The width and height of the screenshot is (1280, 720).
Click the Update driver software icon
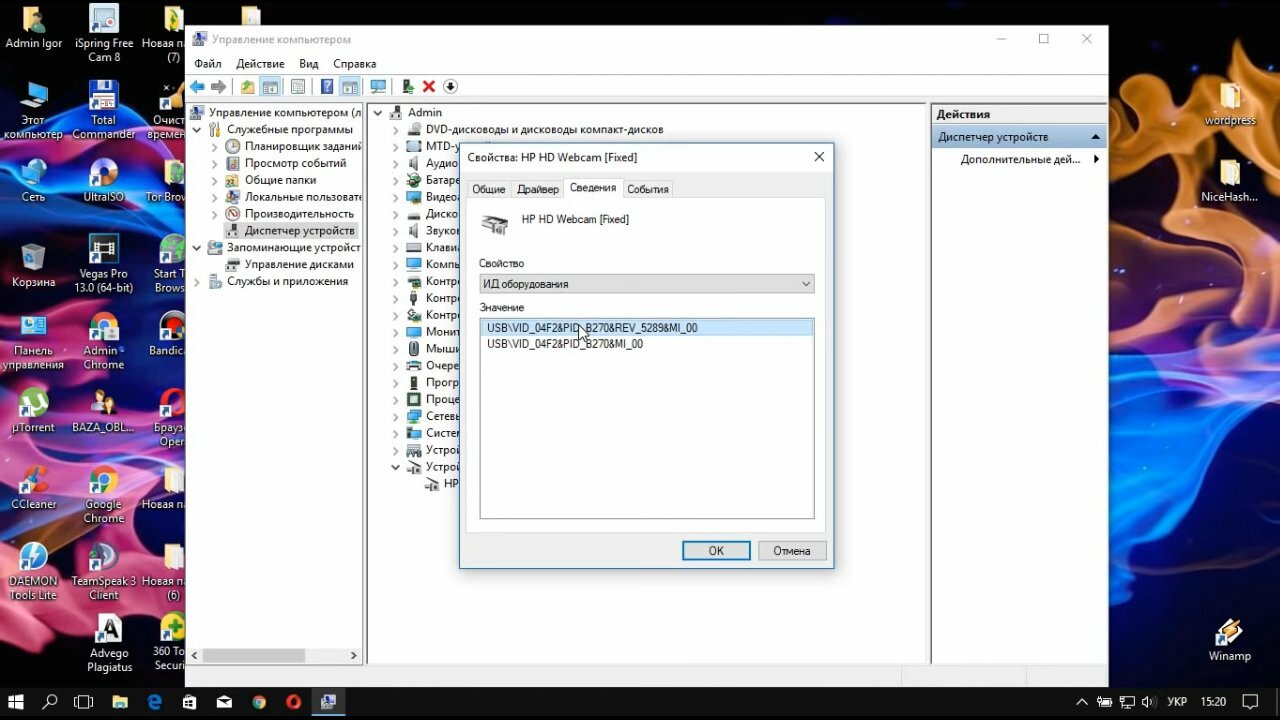point(407,87)
